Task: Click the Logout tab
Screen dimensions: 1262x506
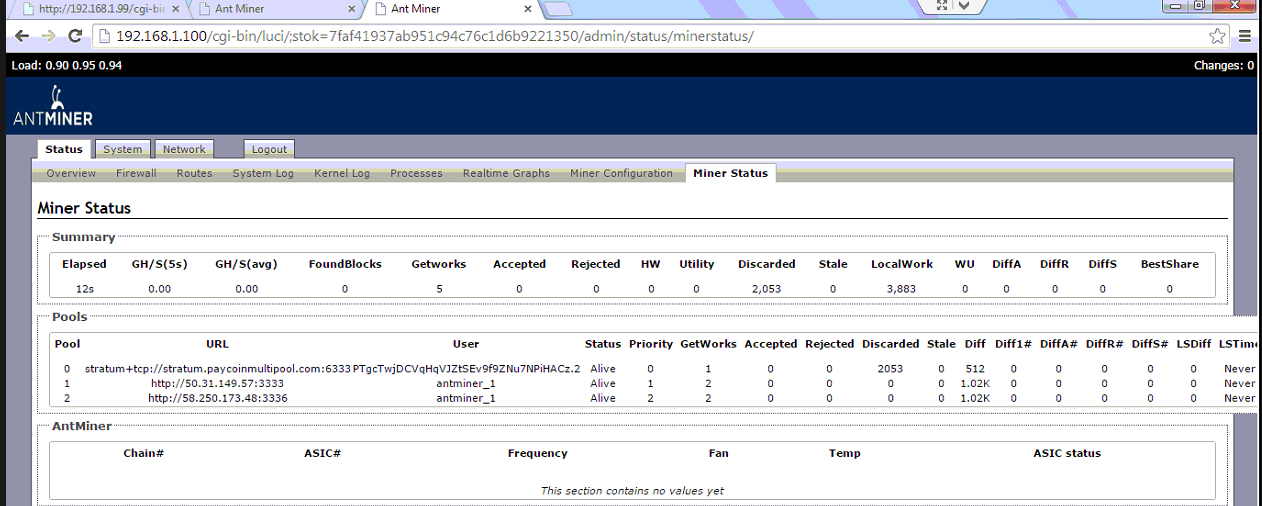Action: tap(269, 149)
